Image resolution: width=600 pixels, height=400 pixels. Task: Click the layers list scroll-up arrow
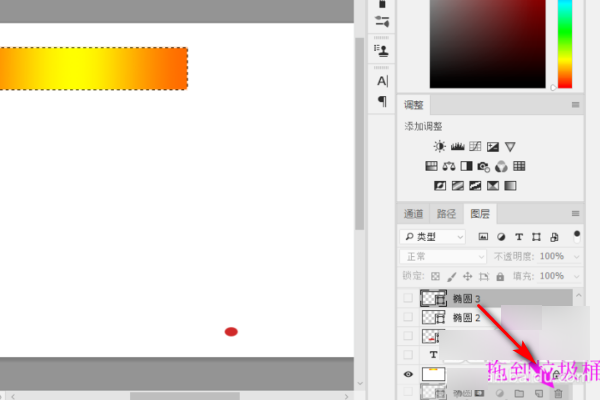click(x=579, y=295)
